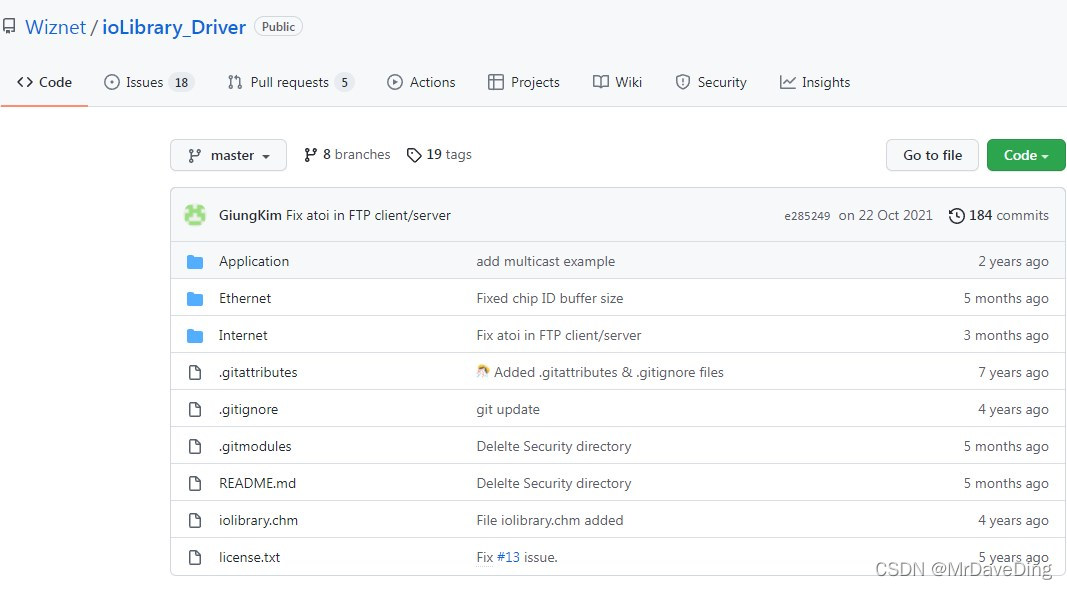This screenshot has width=1067, height=589.
Task: Open the Wiznet owner link
Action: tap(56, 27)
